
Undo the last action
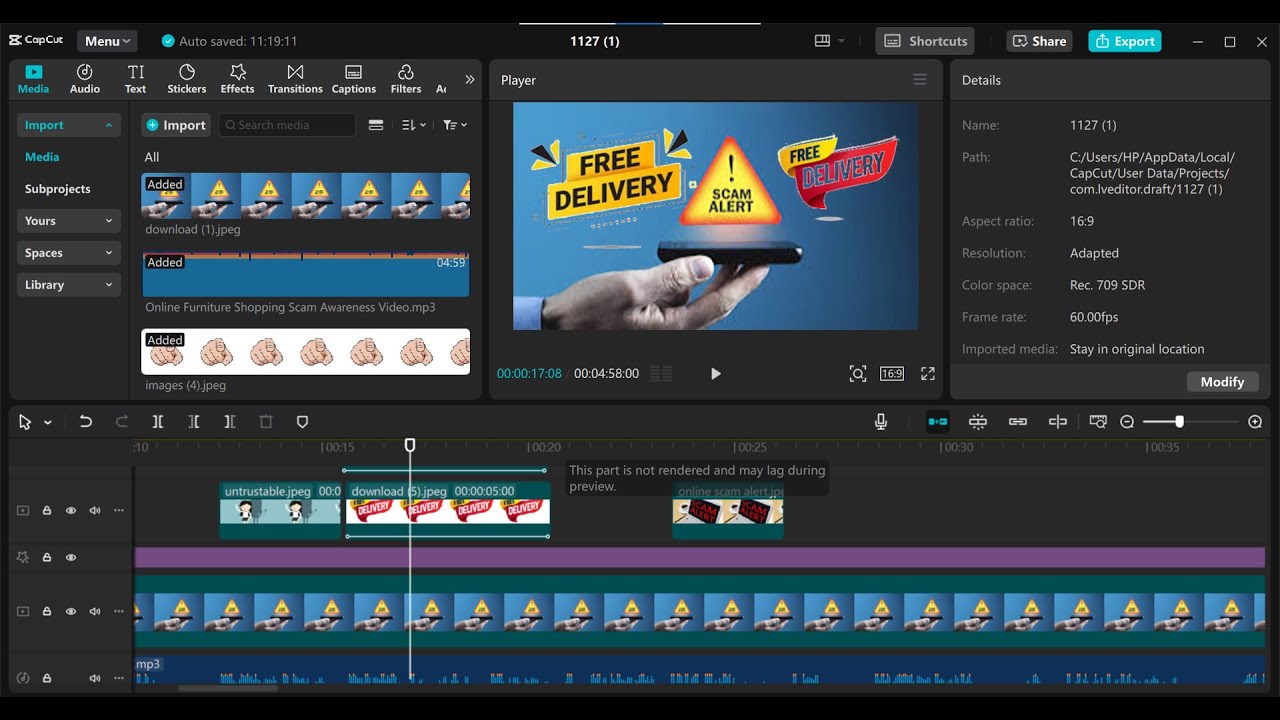(86, 422)
